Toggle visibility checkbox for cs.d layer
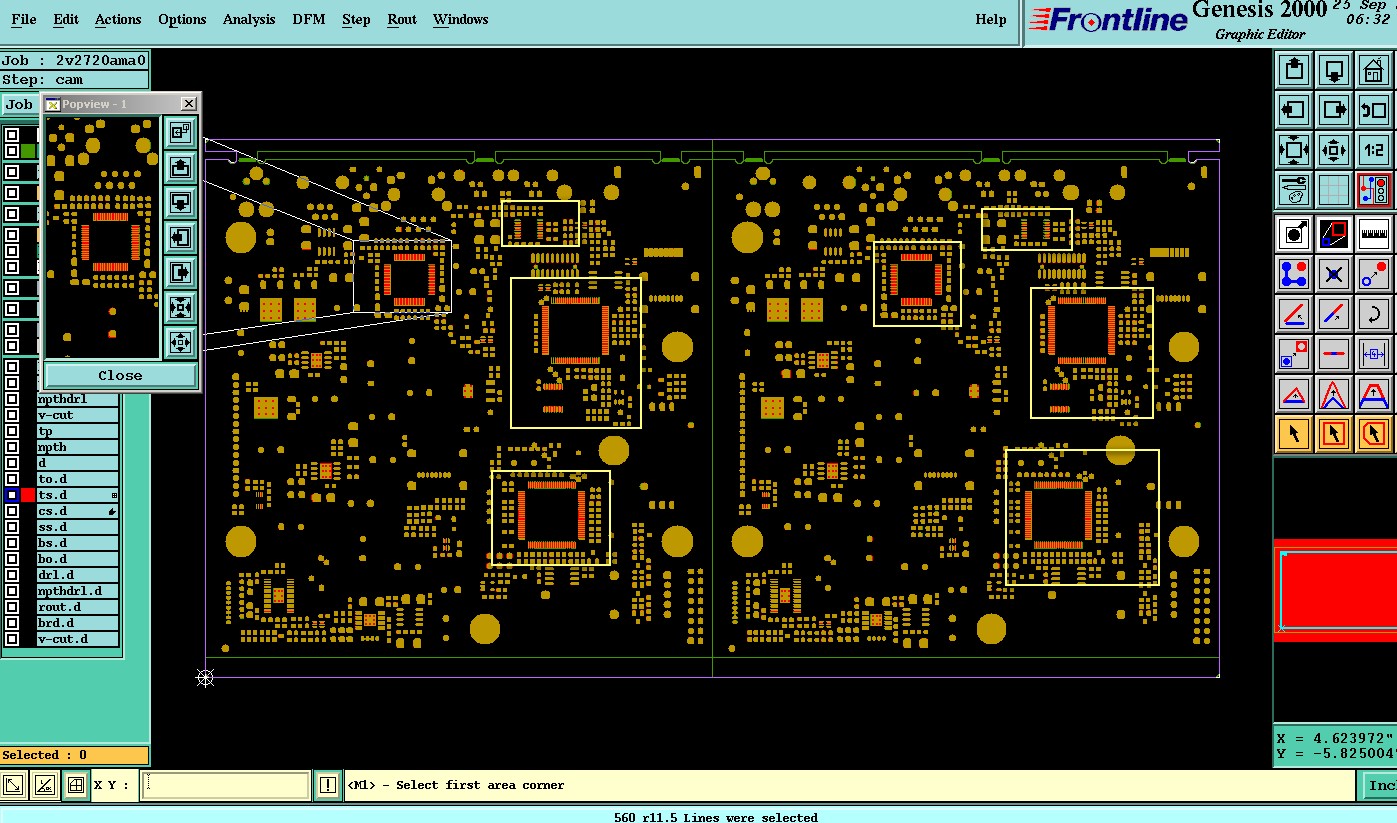This screenshot has width=1397, height=823. pos(12,511)
